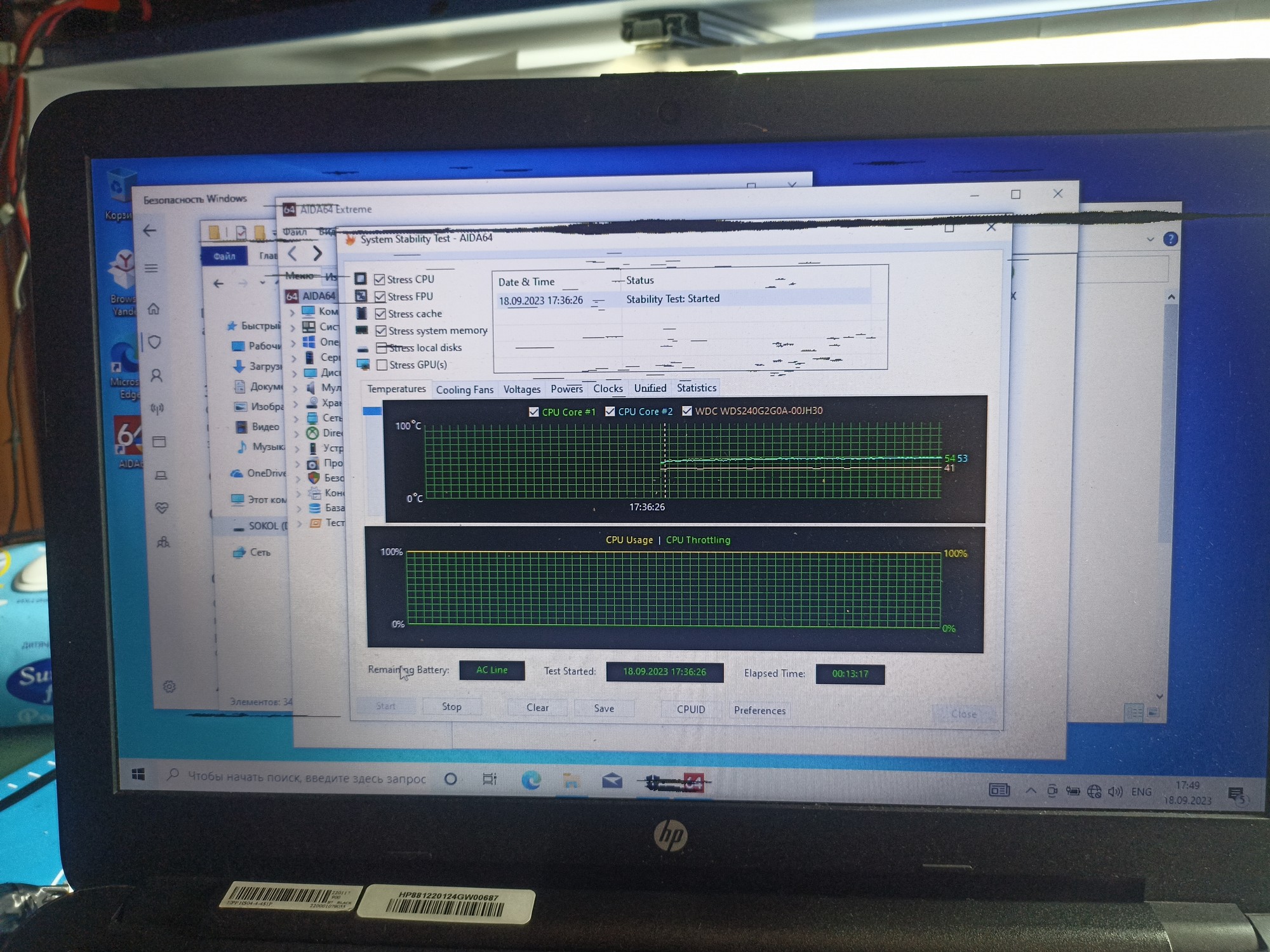This screenshot has height=952, width=1270.
Task: Toggle WDC WDS240G2G0A-00JH30 graph checkbox
Action: tap(686, 411)
